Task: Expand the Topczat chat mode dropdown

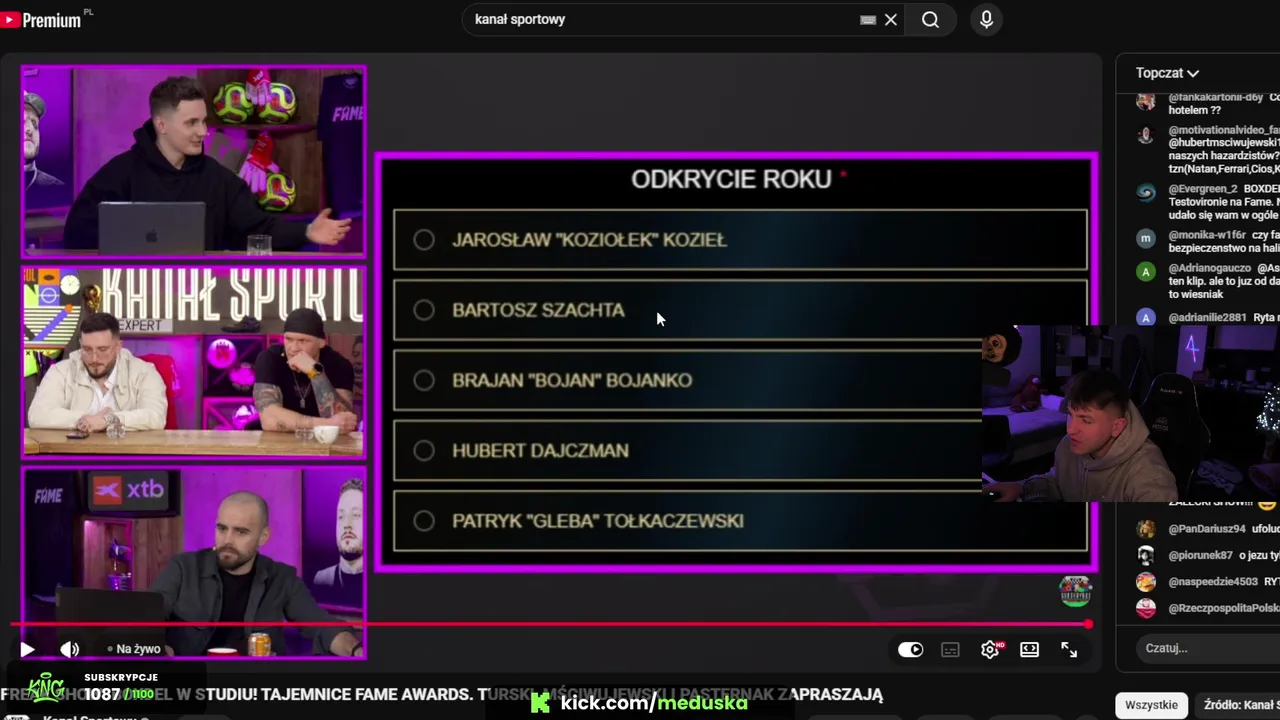Action: coord(1167,73)
